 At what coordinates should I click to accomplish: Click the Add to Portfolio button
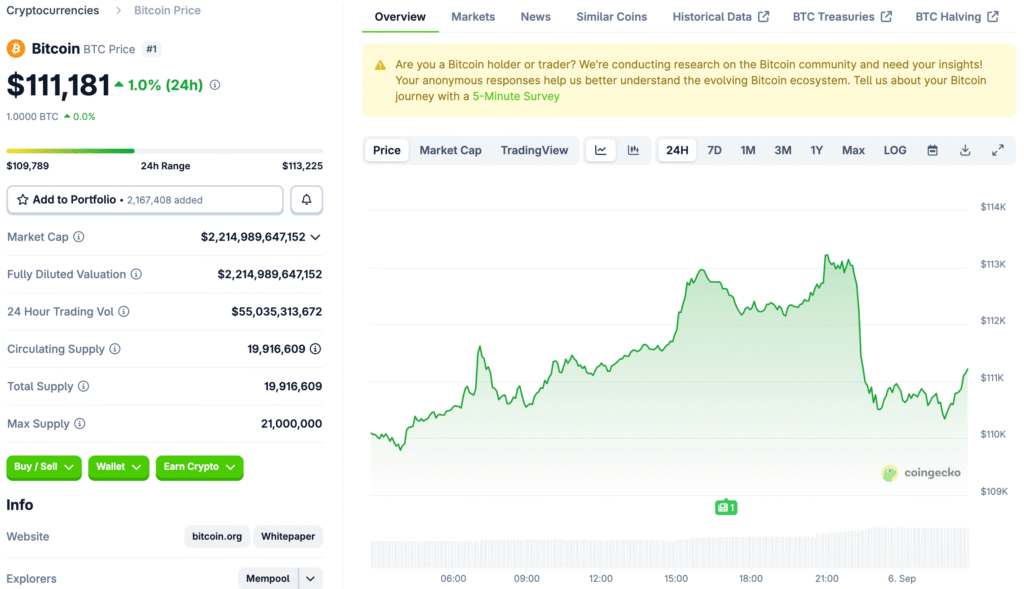(145, 200)
